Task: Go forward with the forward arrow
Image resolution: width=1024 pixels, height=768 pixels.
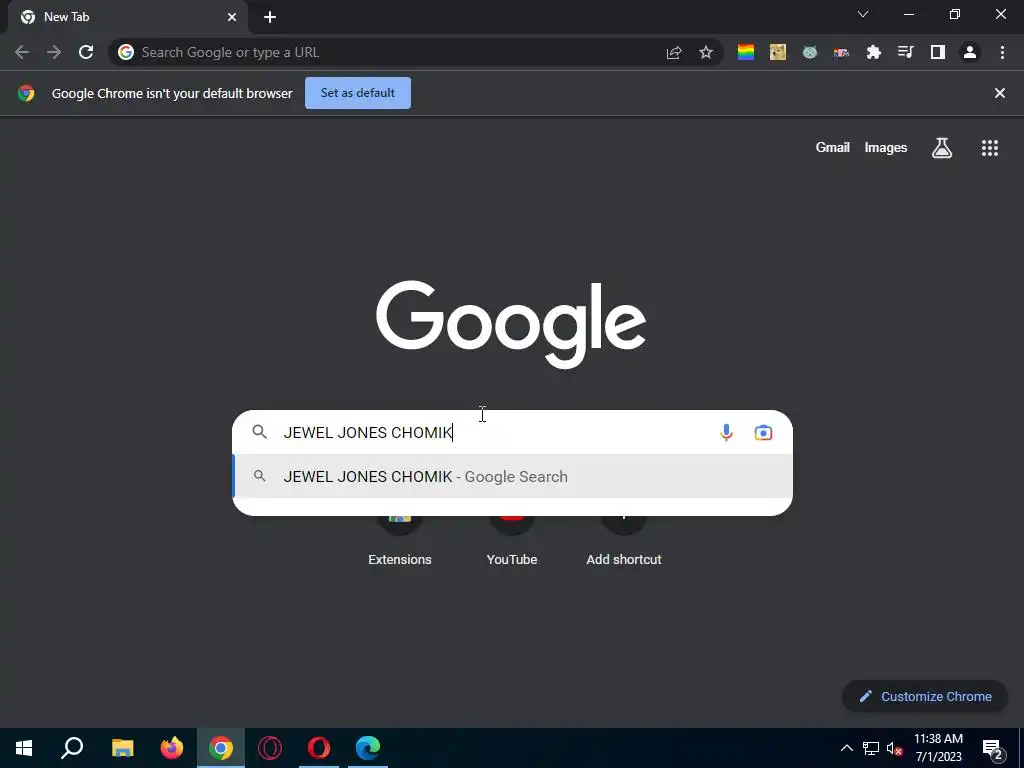Action: coord(54,52)
